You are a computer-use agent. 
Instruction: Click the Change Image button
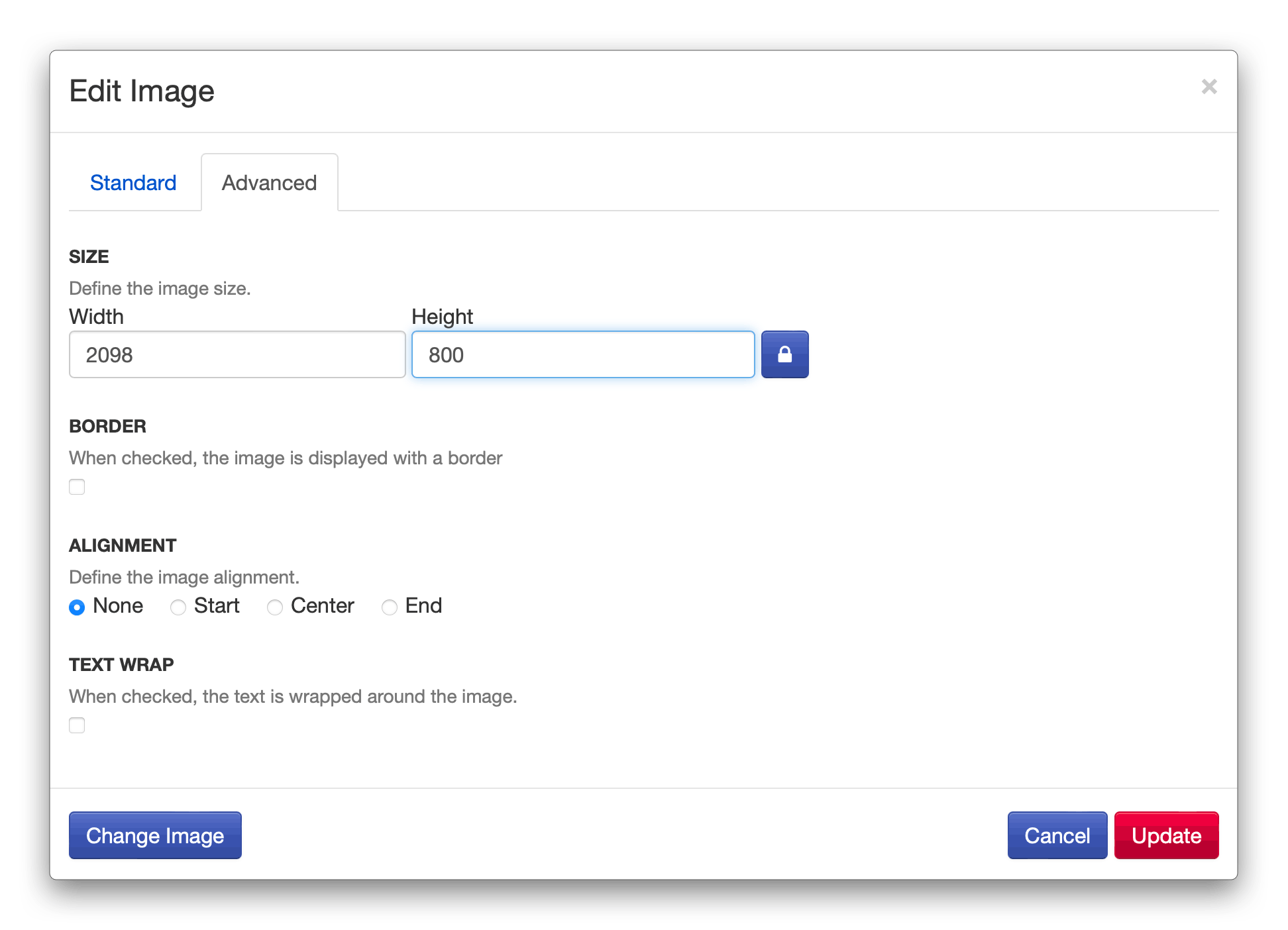coord(155,835)
